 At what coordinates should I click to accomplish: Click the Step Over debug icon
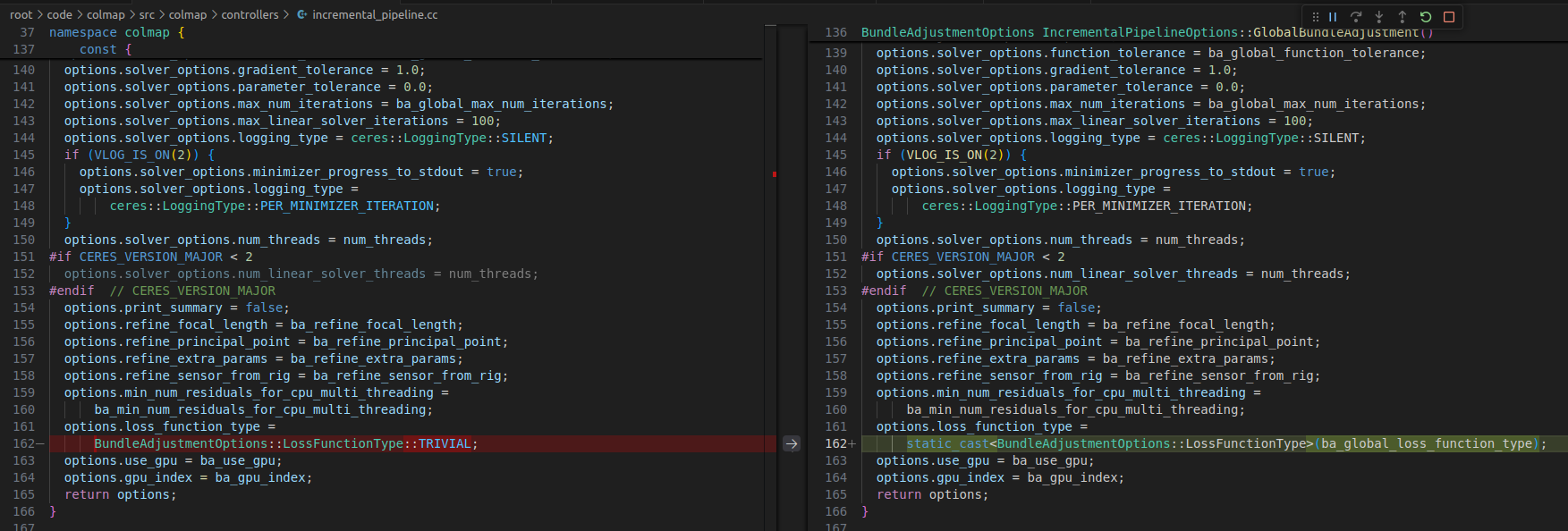1356,16
